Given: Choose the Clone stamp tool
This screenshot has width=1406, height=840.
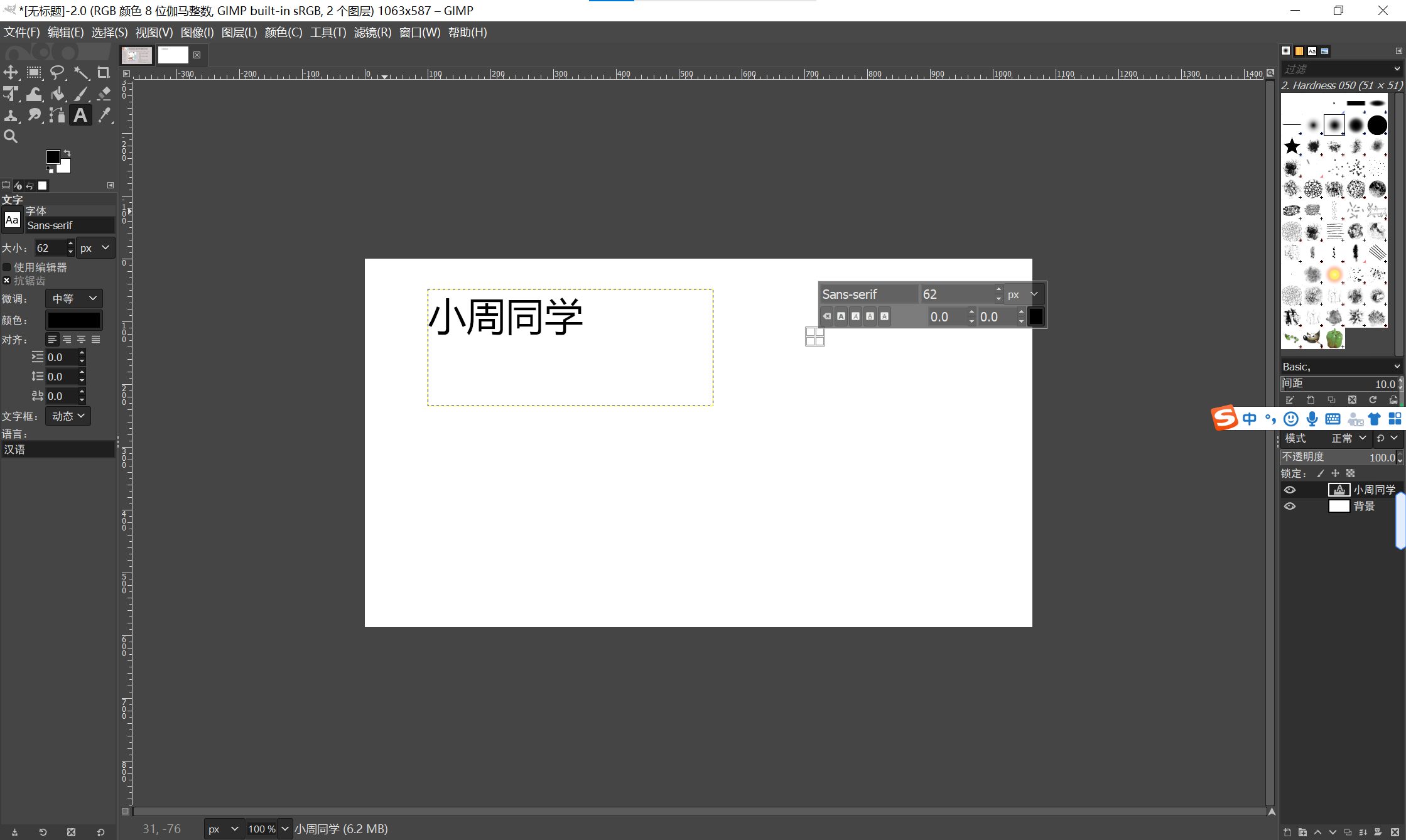Looking at the screenshot, I should pos(11,116).
